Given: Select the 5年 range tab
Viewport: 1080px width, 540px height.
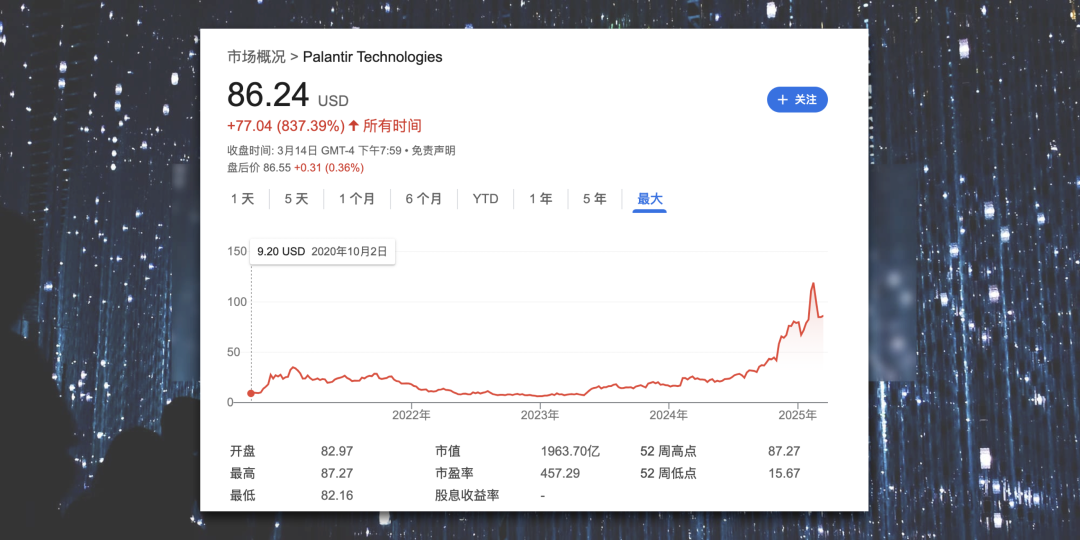Looking at the screenshot, I should coord(594,199).
